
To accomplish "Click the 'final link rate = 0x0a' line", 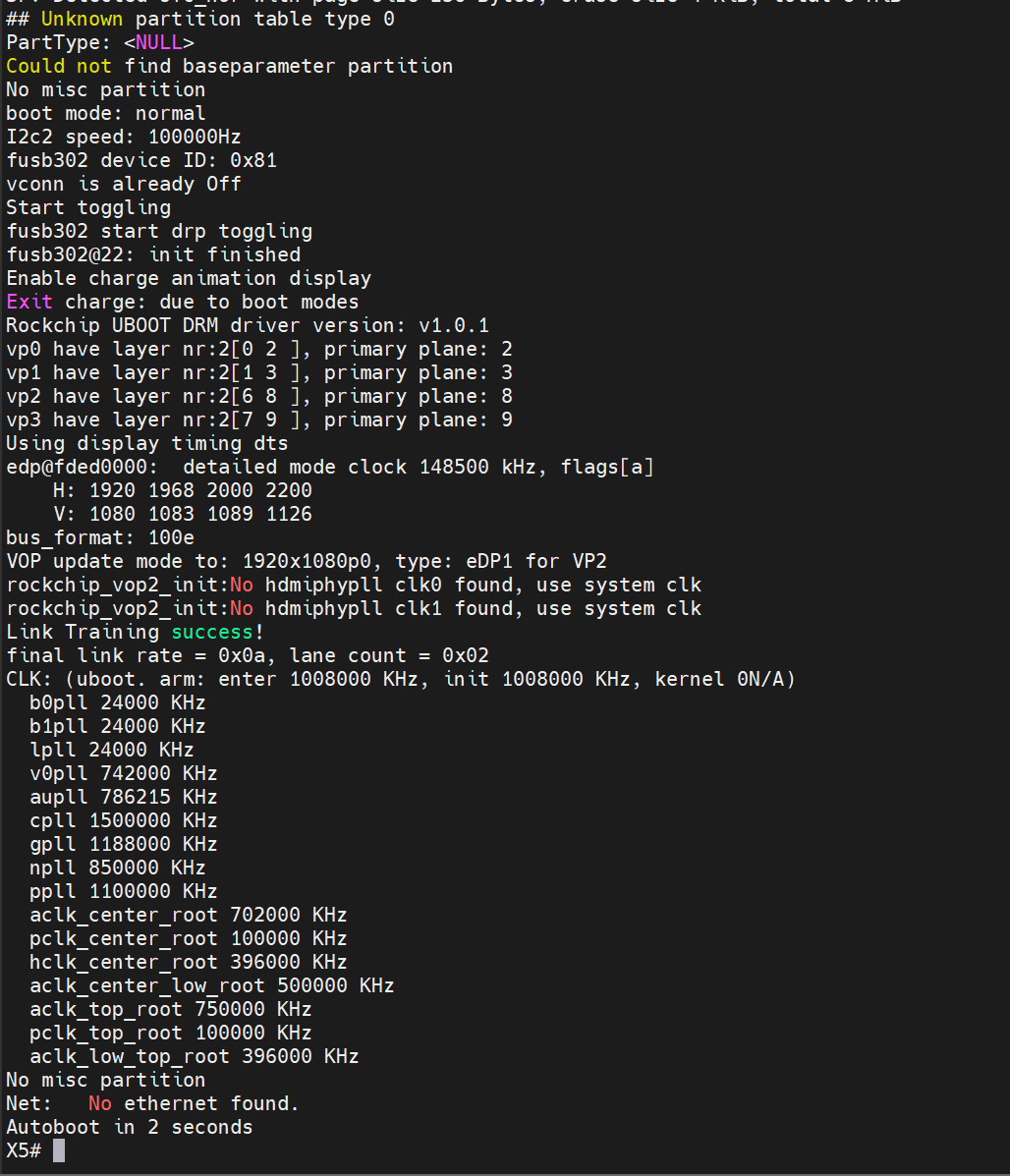I will click(248, 655).
